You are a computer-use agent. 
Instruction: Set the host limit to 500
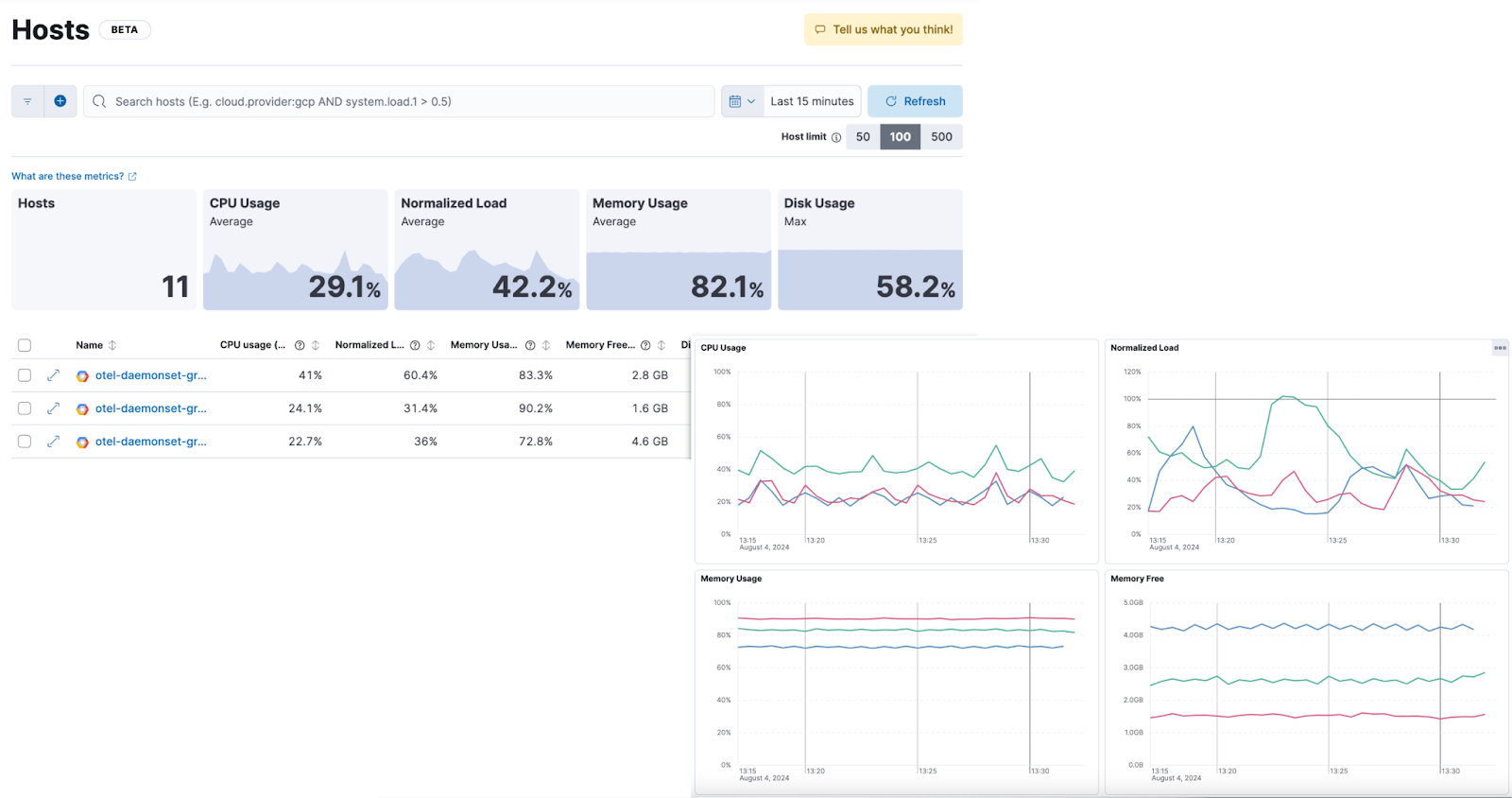[x=941, y=137]
